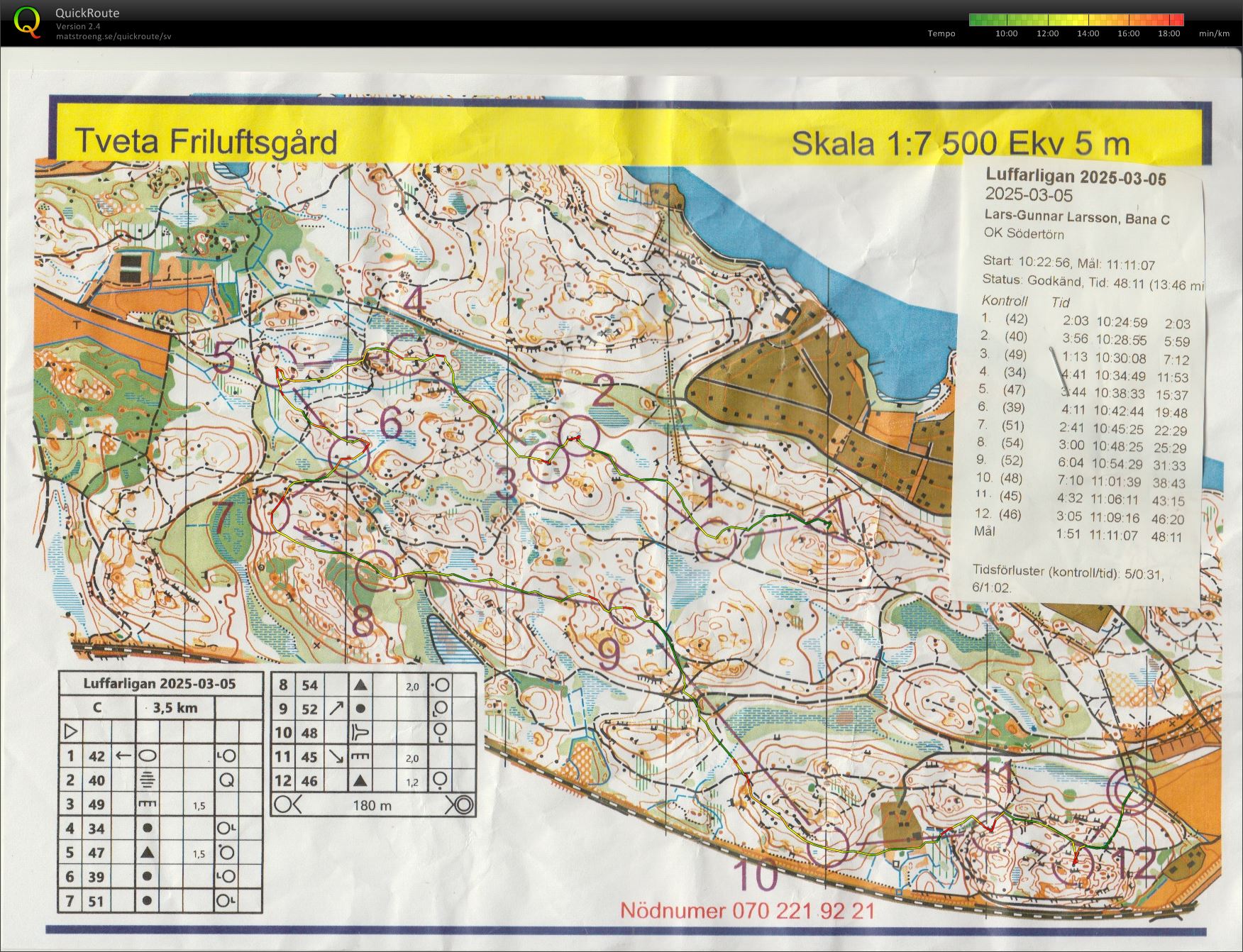
Task: Click the control circle for control 3
Action: (x=548, y=461)
